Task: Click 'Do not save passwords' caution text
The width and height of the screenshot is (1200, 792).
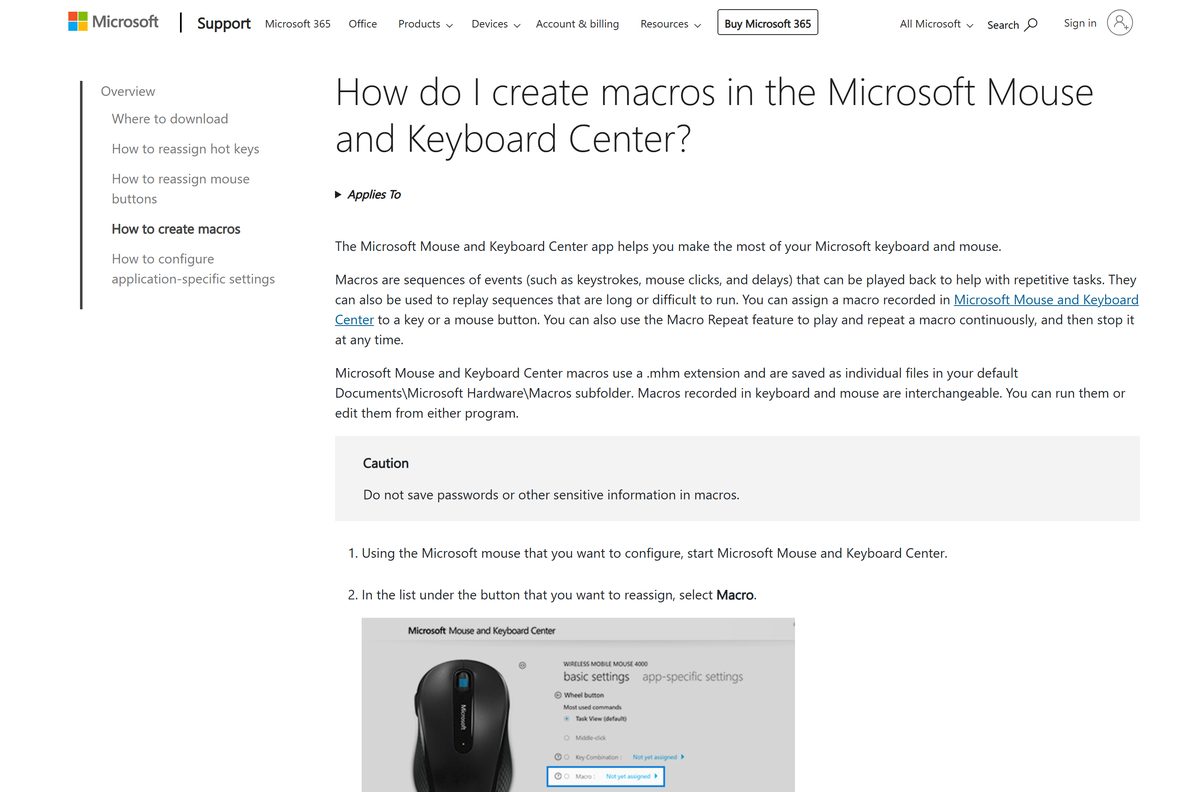Action: coord(551,494)
